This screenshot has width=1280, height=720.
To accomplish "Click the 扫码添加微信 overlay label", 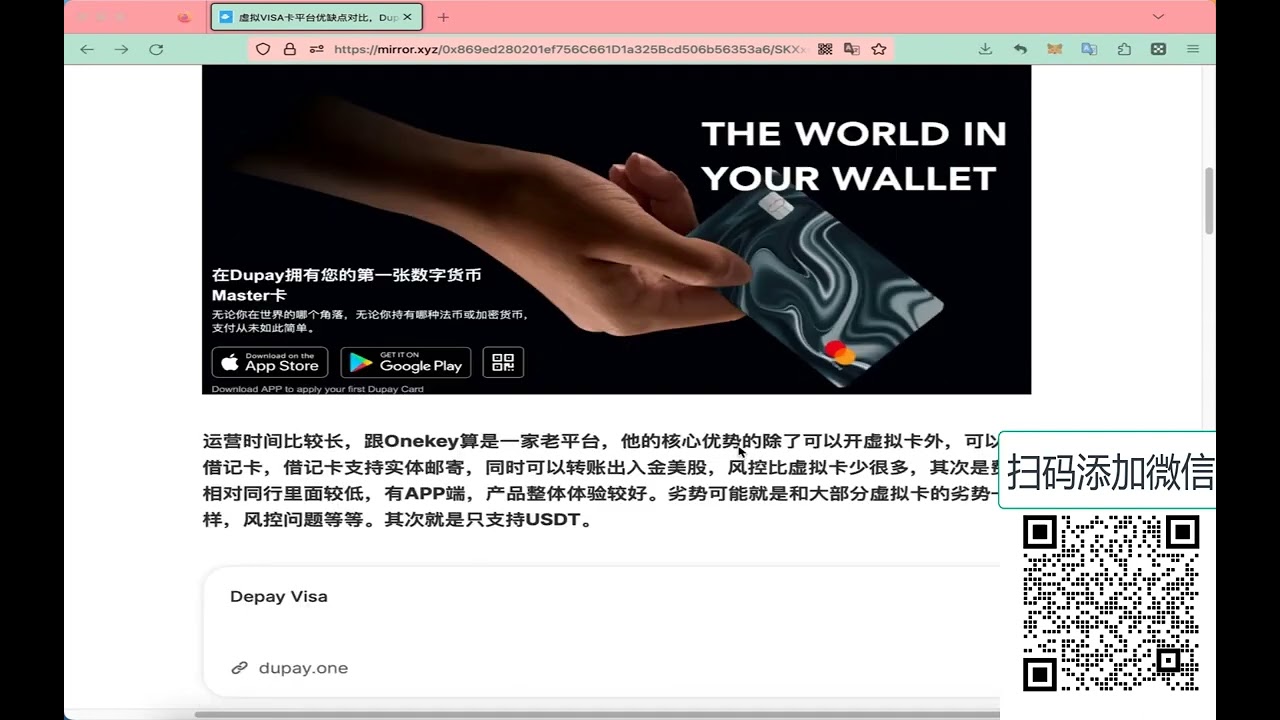I will [x=1110, y=471].
